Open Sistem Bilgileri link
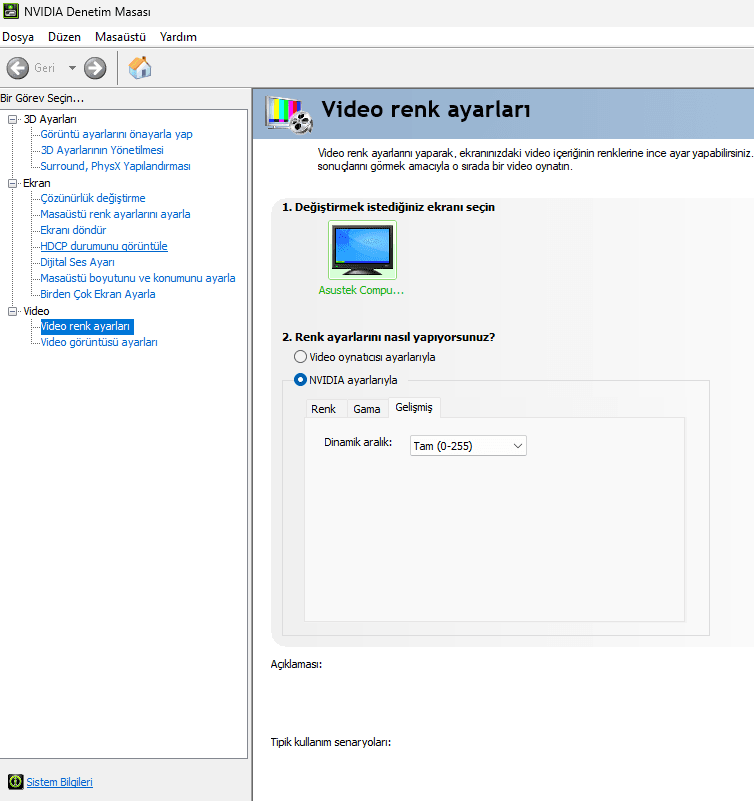Screen dimensions: 754x801 (x=59, y=782)
